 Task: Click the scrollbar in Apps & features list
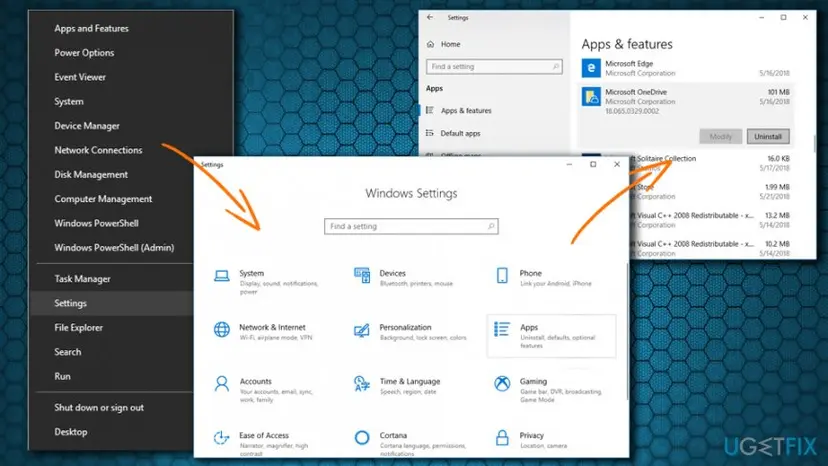tap(814, 144)
